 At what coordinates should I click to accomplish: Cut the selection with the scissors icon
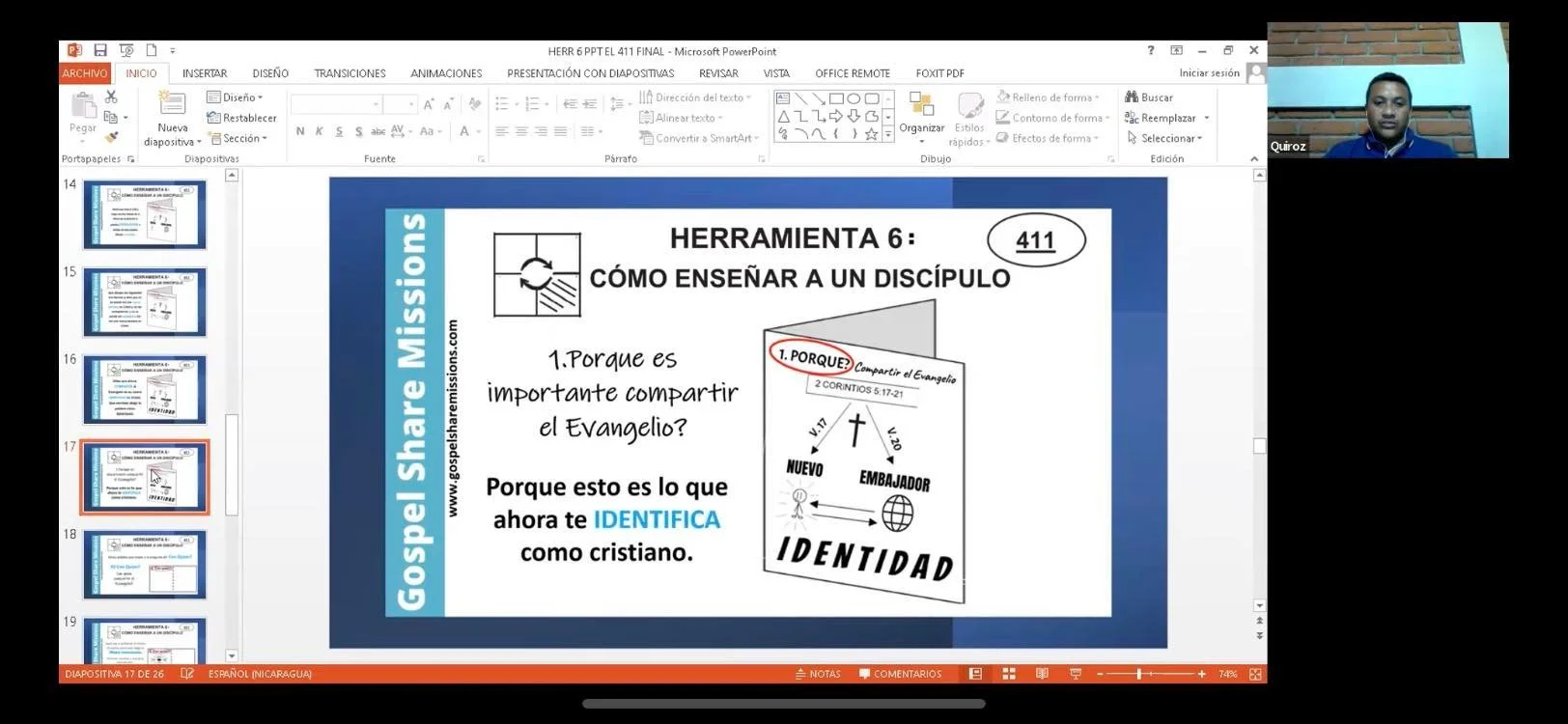click(111, 97)
